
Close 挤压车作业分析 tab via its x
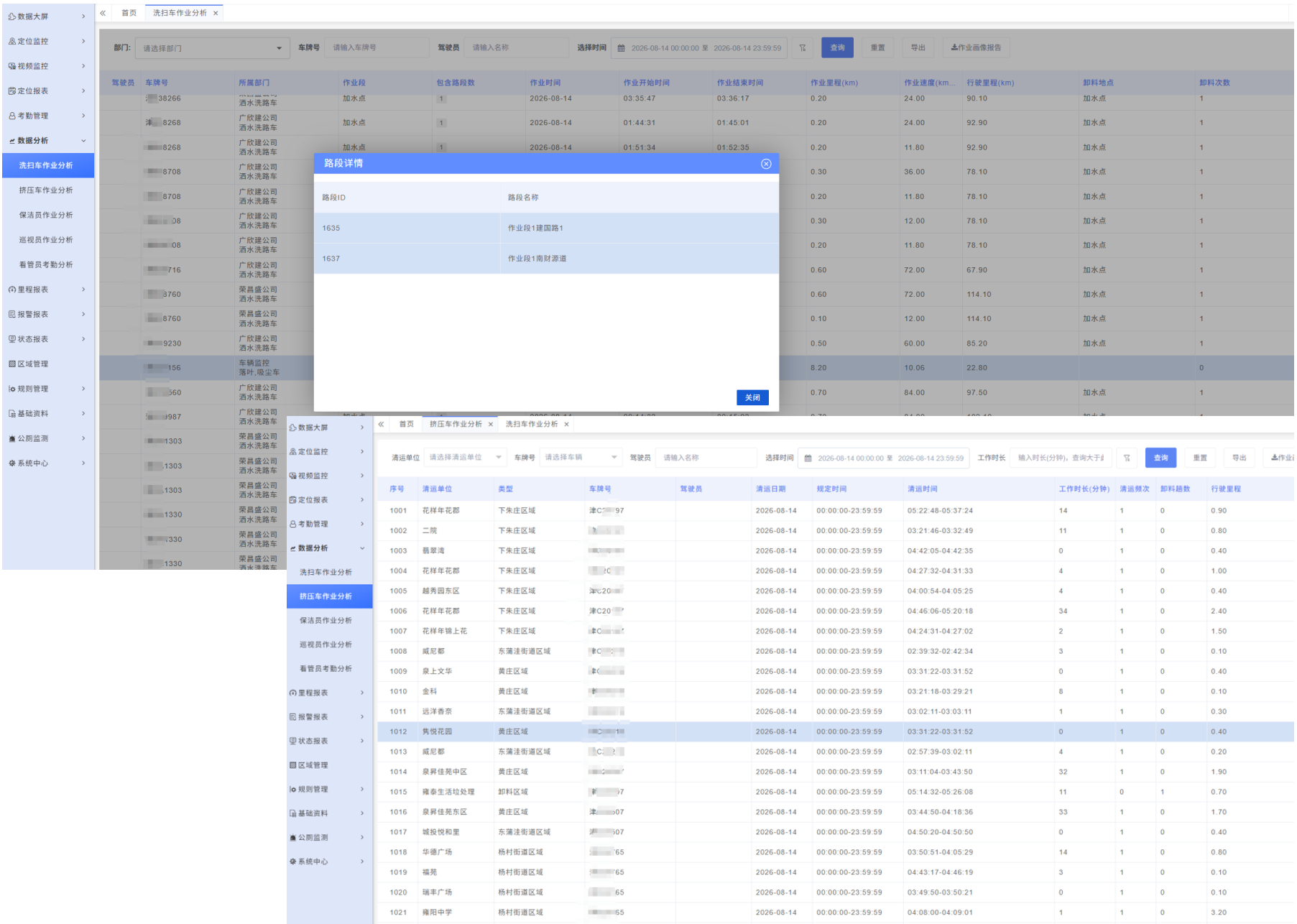[x=491, y=424]
